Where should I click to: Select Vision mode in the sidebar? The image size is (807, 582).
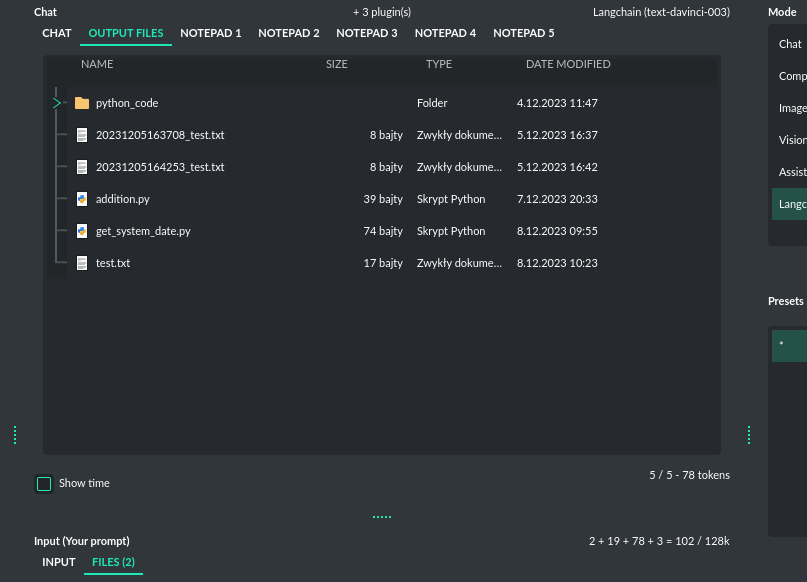click(x=790, y=139)
